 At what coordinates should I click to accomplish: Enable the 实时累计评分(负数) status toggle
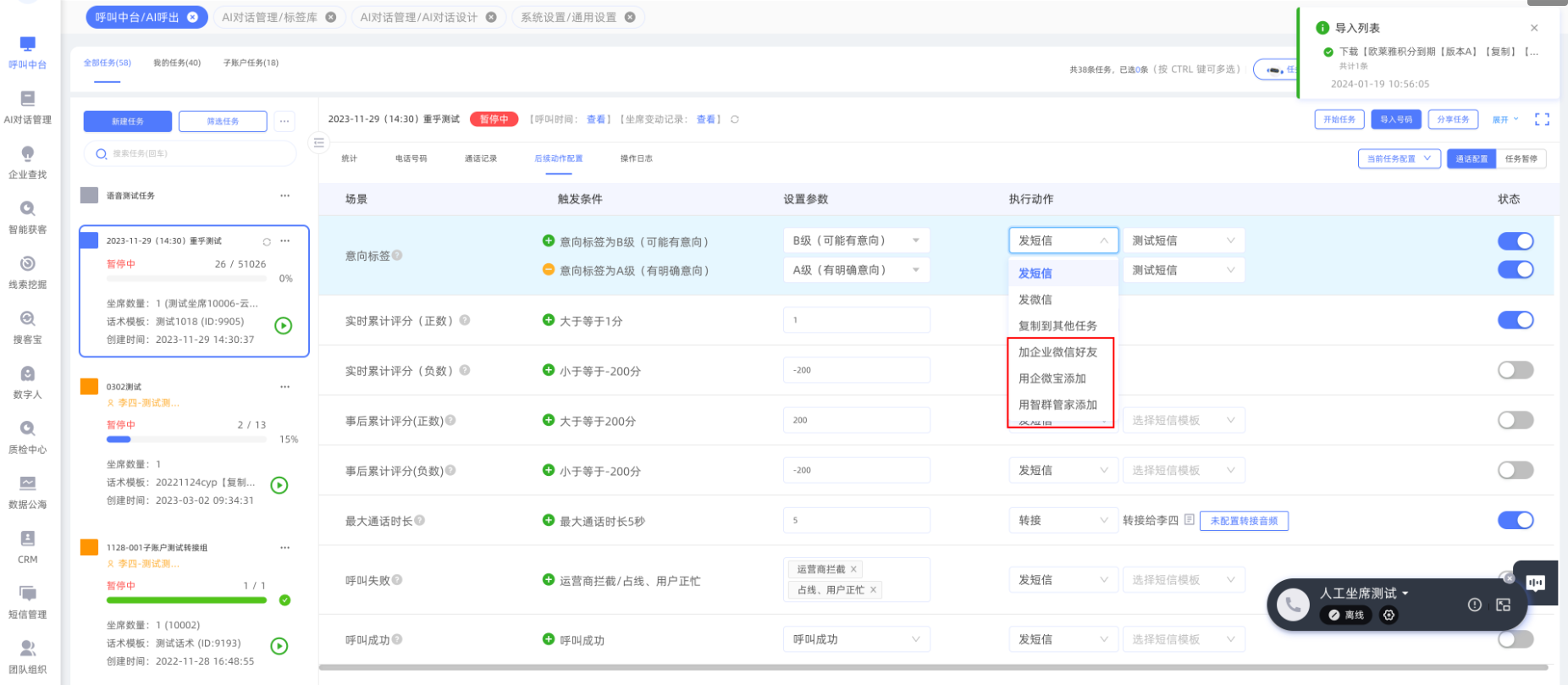pos(1515,370)
